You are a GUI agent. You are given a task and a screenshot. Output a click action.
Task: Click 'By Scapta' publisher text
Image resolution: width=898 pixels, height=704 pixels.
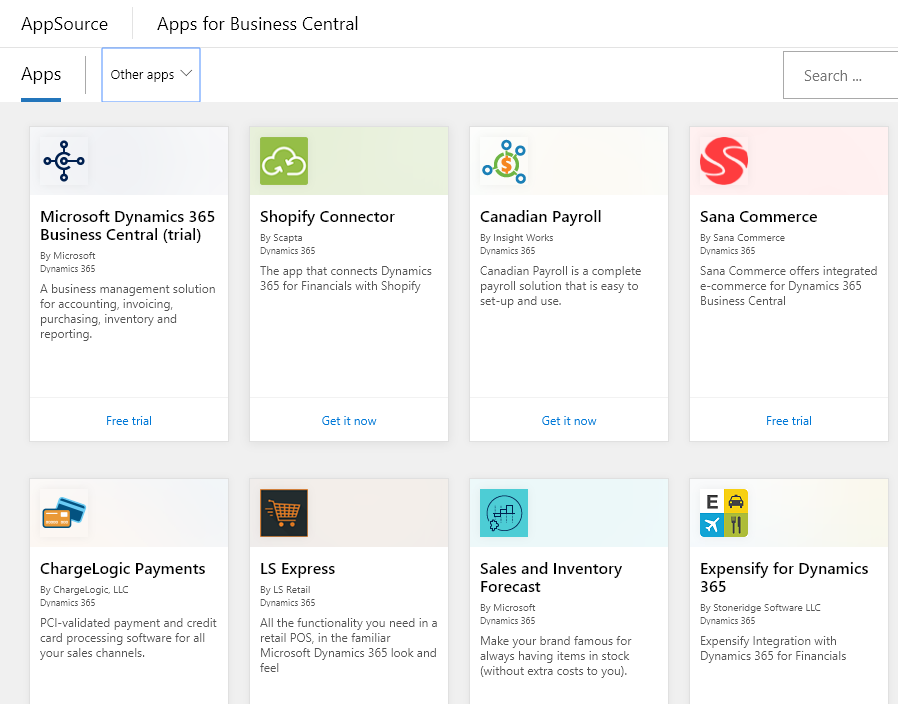pyautogui.click(x=281, y=237)
